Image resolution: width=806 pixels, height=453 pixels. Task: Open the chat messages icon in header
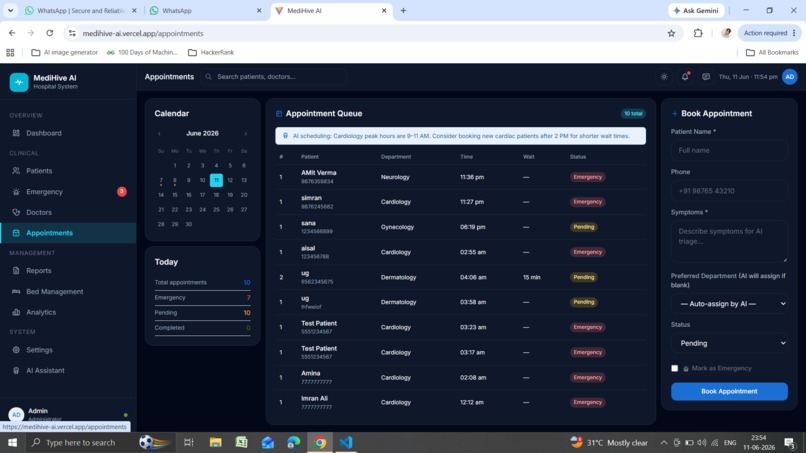click(706, 77)
